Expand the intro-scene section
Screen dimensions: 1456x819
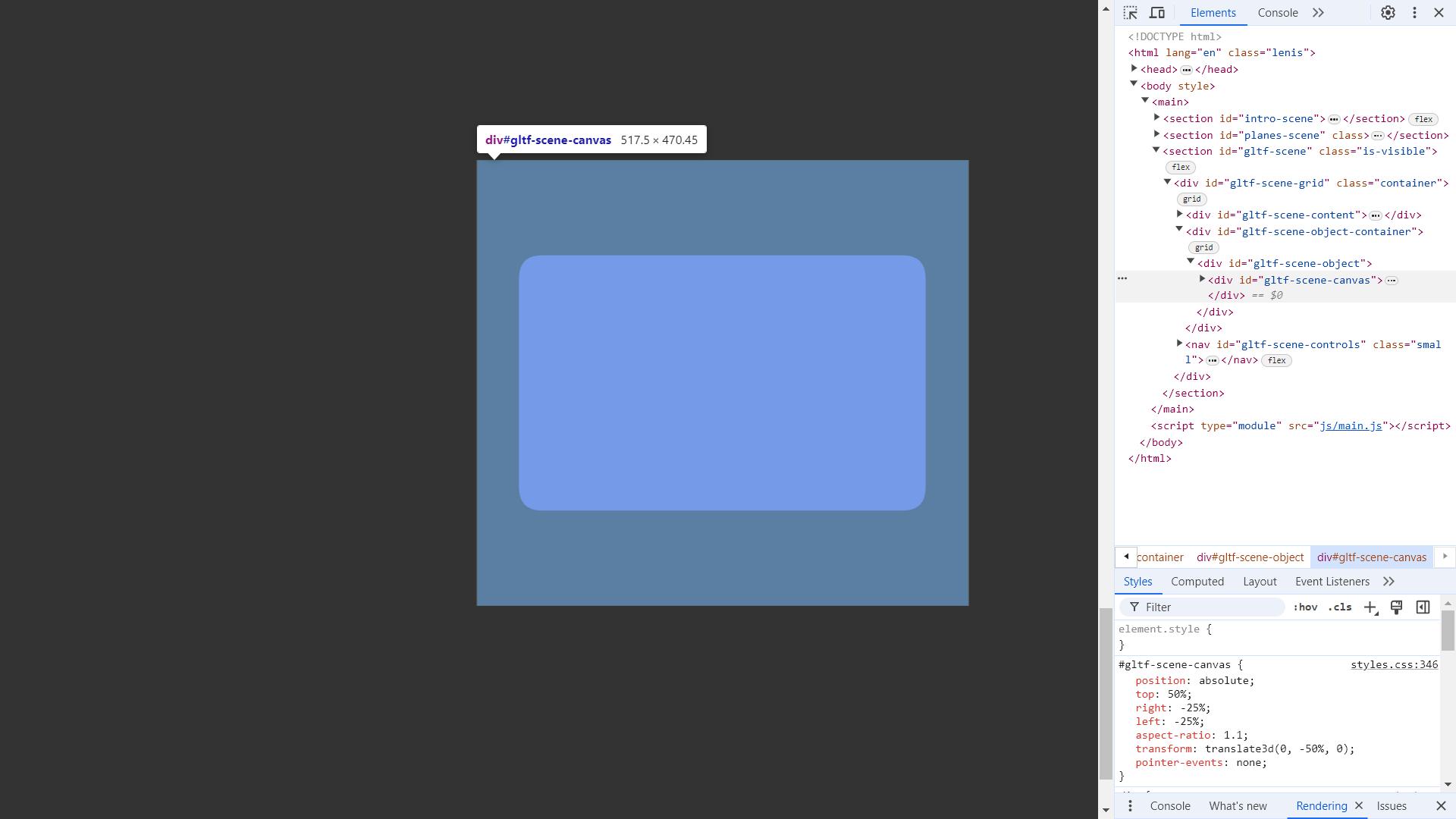point(1157,118)
